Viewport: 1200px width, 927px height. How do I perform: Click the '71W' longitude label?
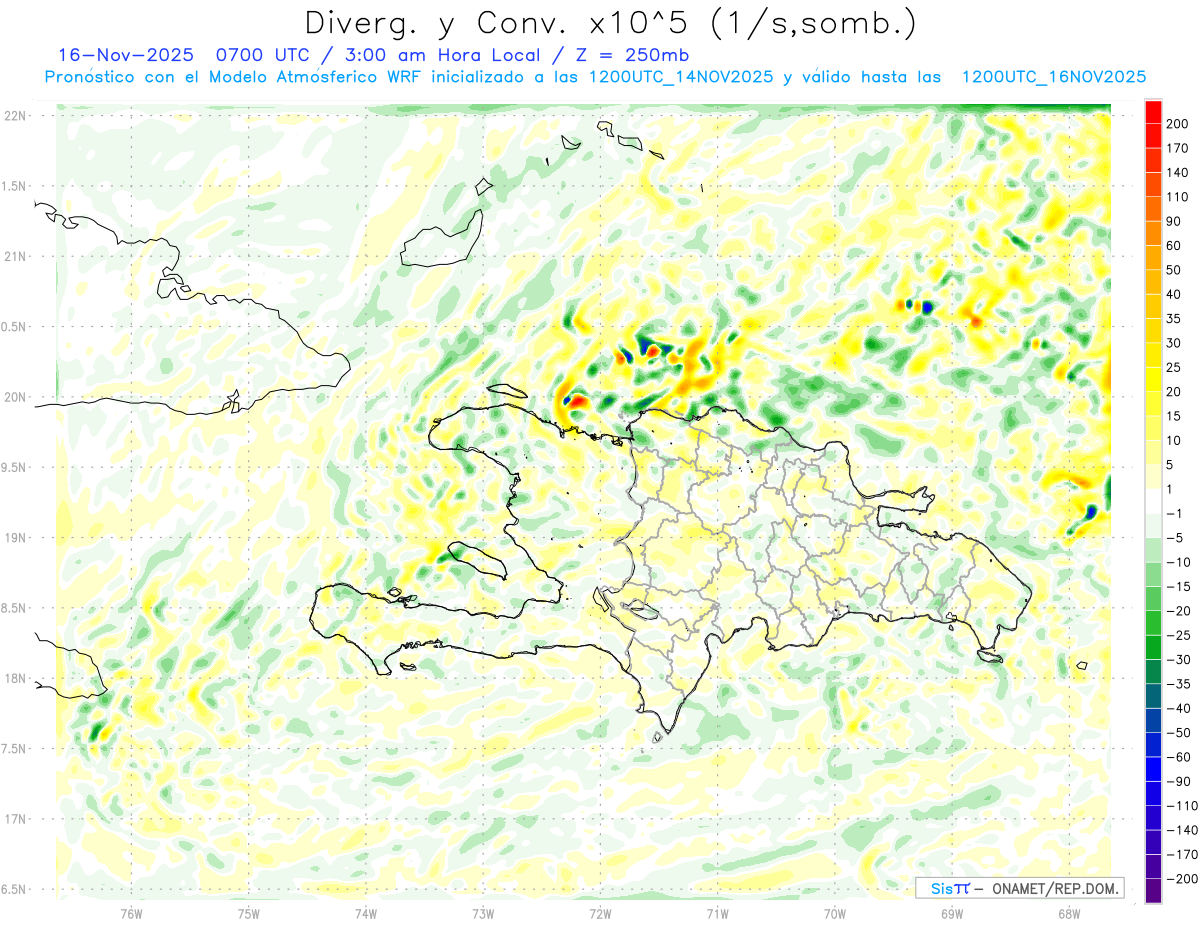click(x=717, y=914)
